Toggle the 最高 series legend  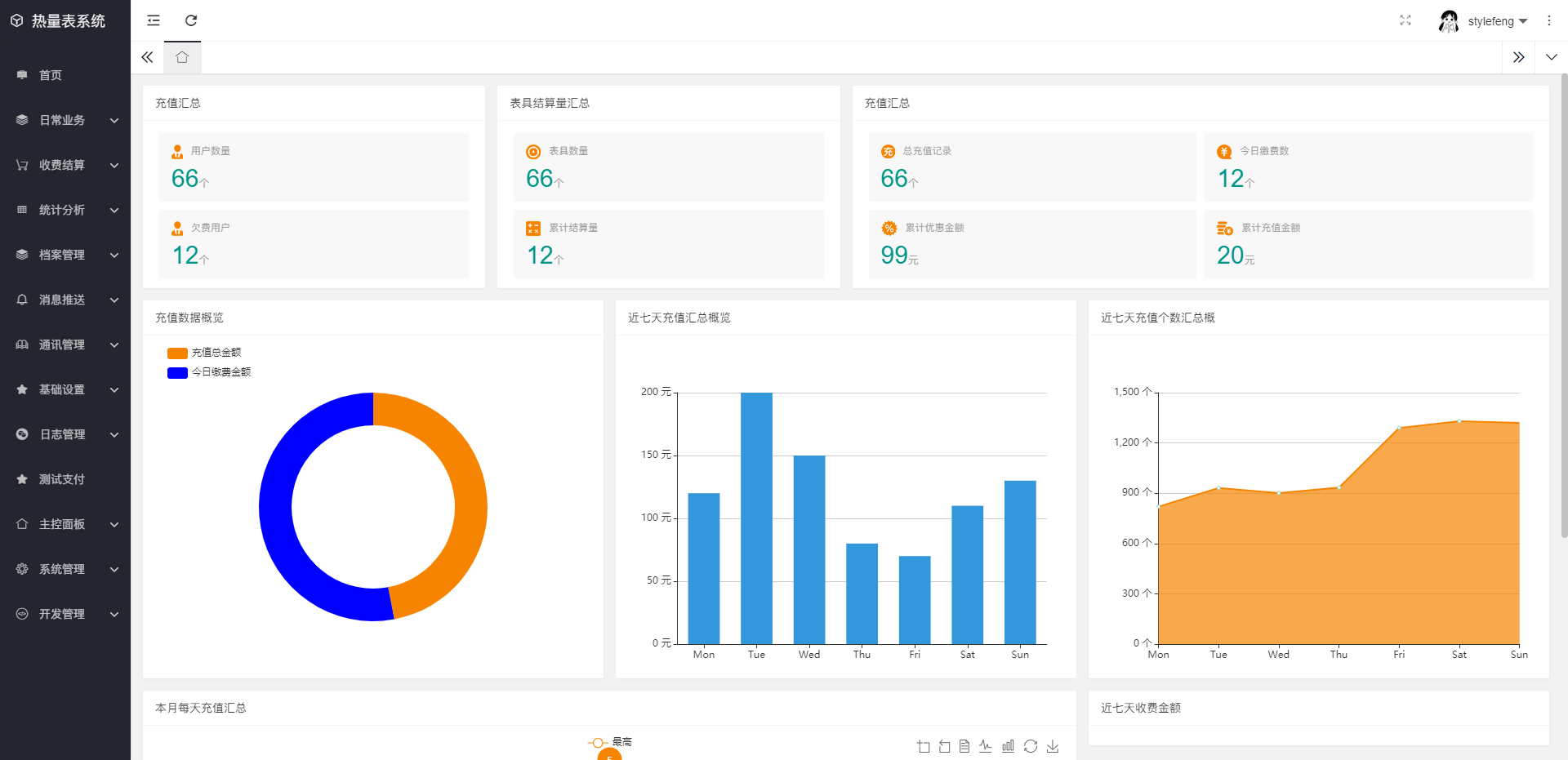point(610,742)
